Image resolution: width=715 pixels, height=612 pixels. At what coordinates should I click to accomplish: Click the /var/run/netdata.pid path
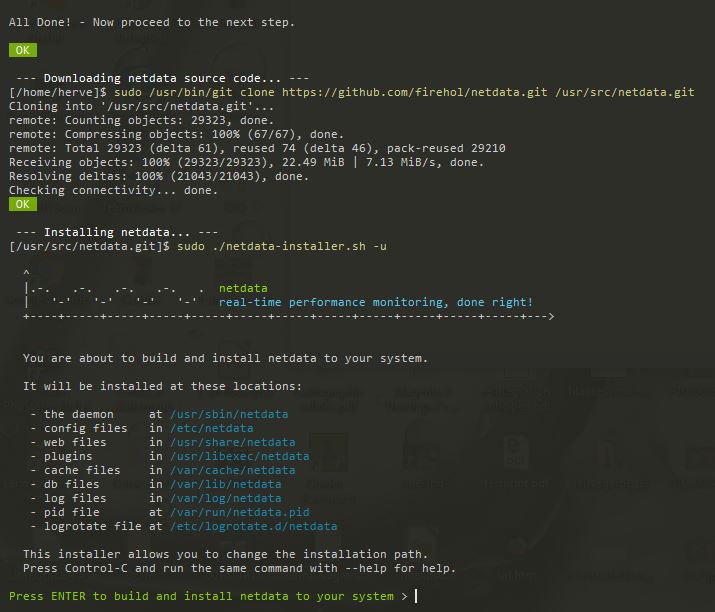(x=239, y=512)
